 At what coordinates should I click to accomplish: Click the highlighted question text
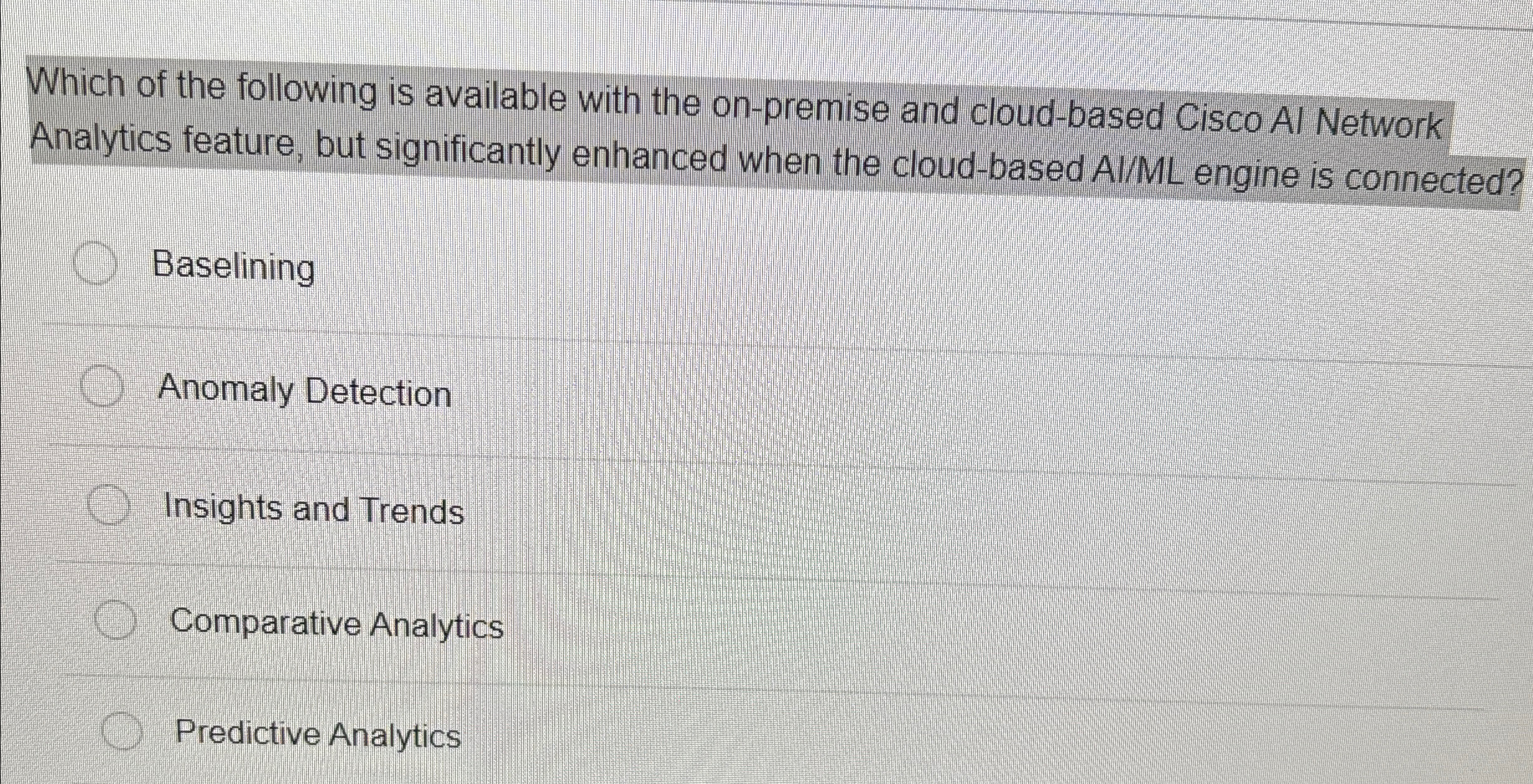pyautogui.click(x=765, y=131)
